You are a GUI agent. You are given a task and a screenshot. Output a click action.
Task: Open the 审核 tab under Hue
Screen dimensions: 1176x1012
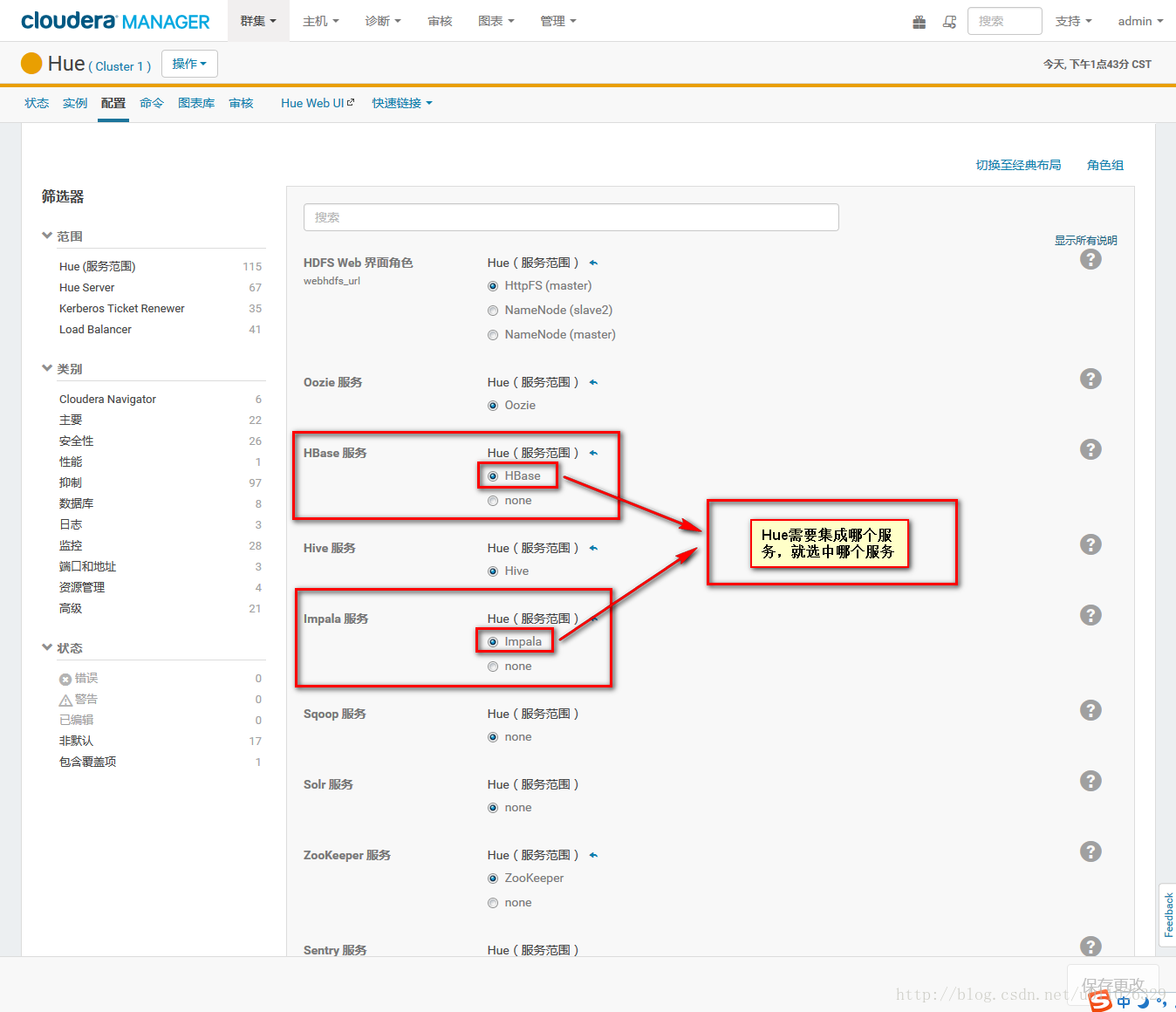pyautogui.click(x=241, y=103)
